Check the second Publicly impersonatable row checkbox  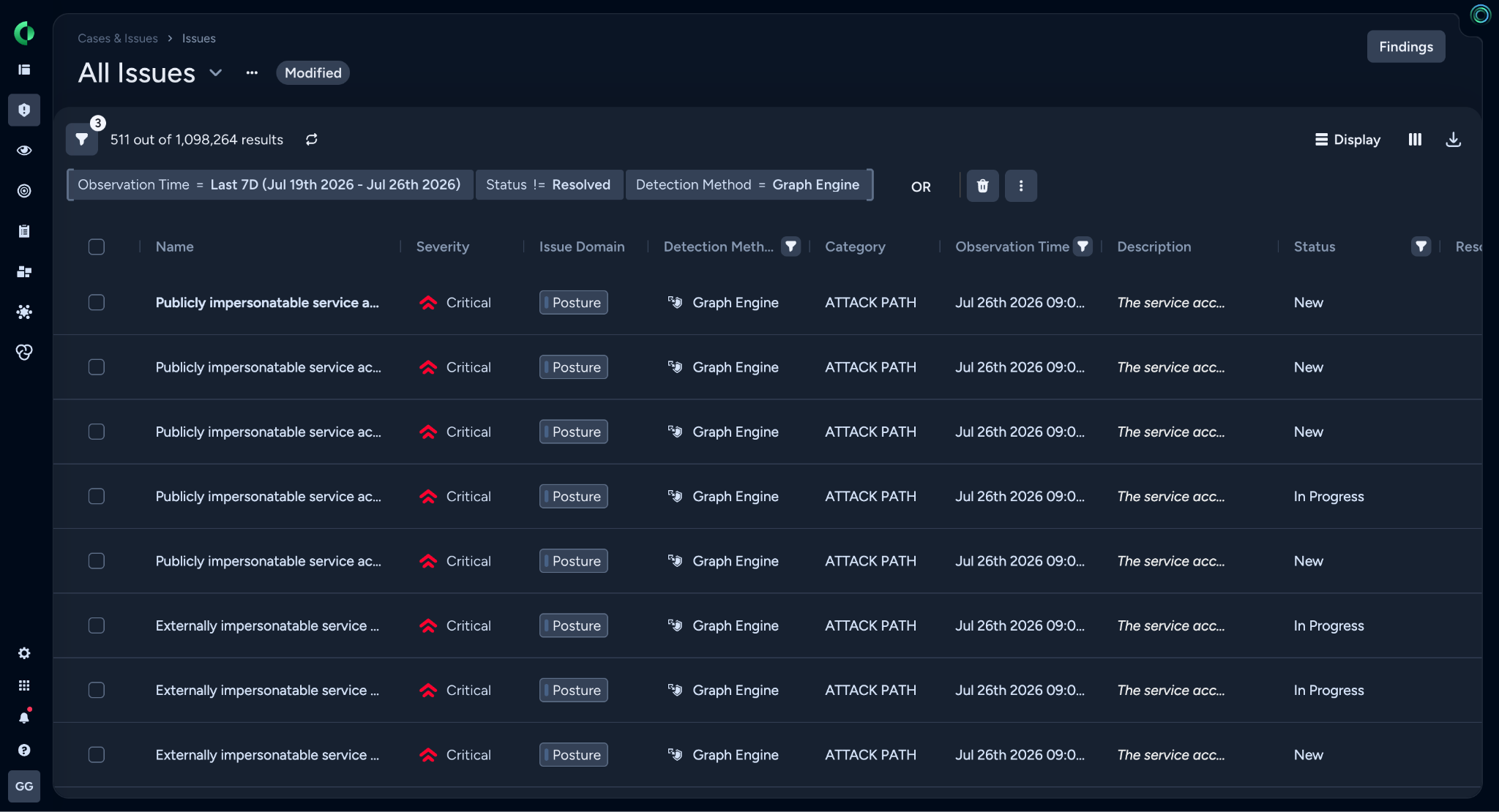click(97, 366)
